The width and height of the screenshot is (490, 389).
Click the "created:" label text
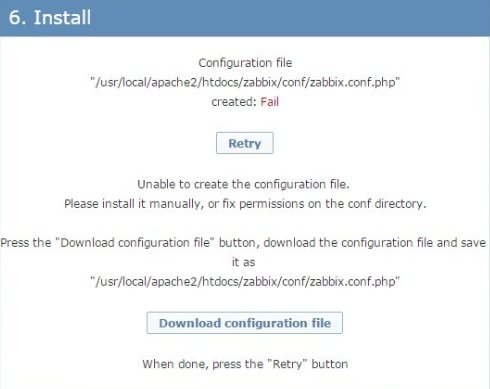233,102
